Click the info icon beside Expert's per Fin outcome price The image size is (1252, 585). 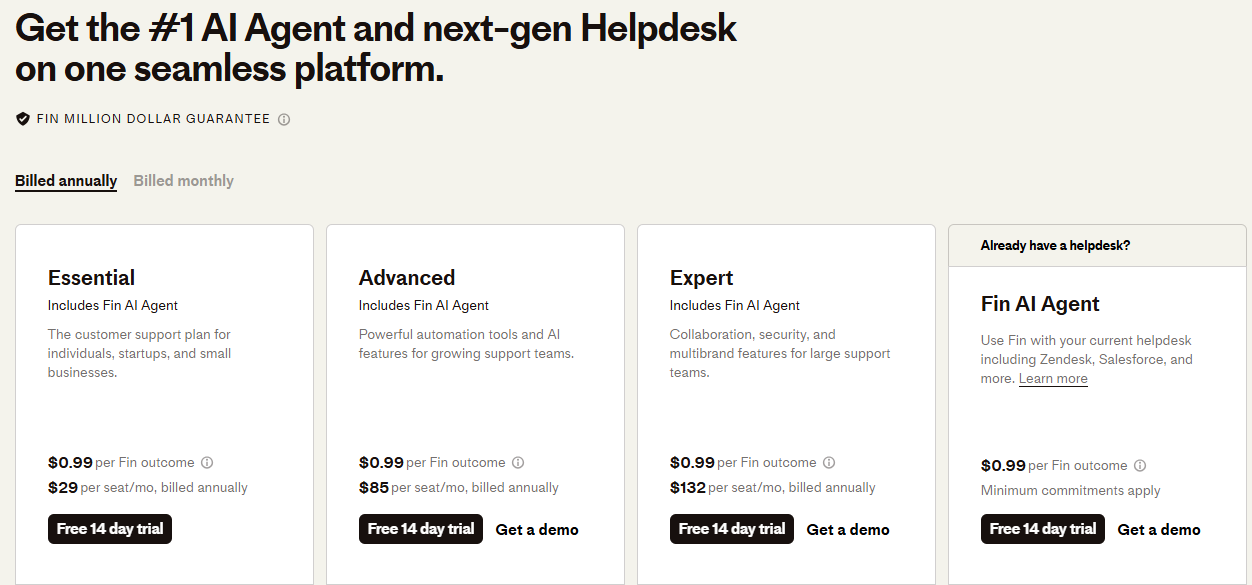tap(829, 462)
